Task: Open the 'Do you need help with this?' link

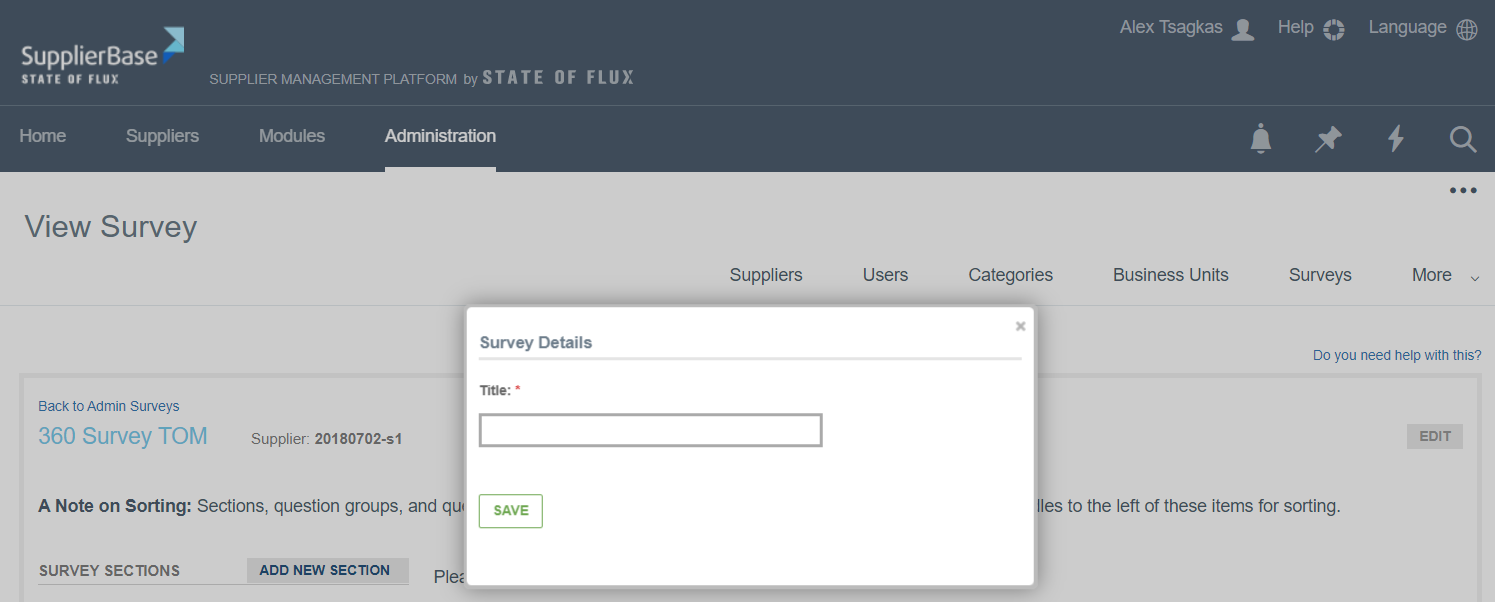Action: 1397,355
